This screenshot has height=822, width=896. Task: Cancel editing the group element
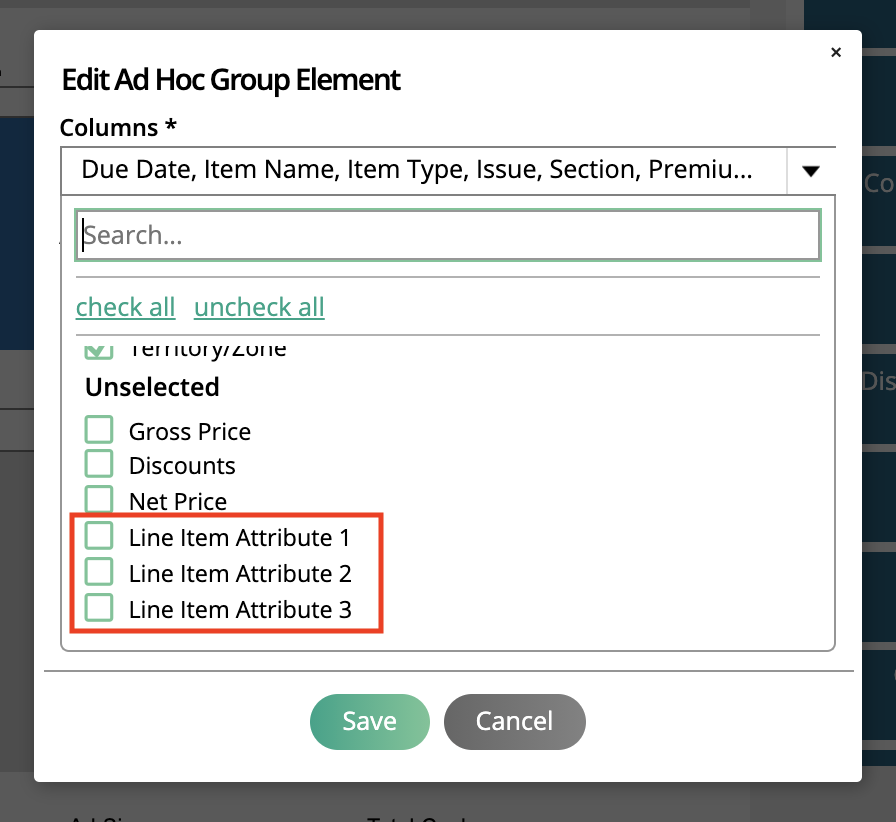514,721
